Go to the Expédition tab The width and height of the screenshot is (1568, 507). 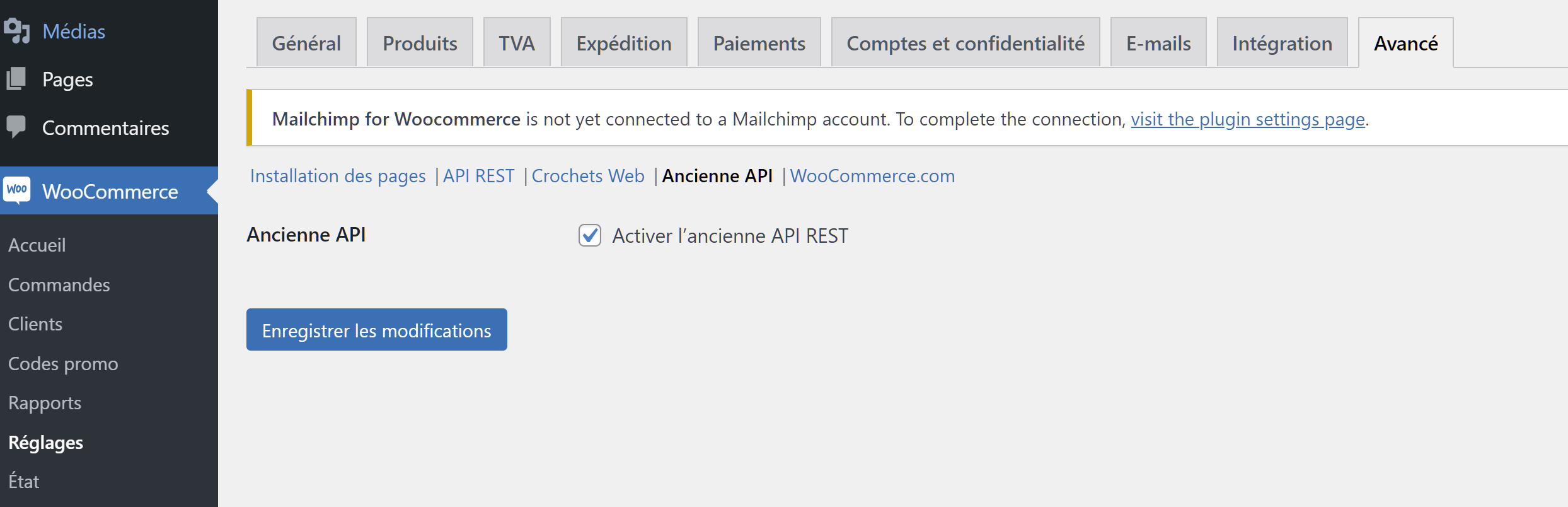pyautogui.click(x=624, y=42)
